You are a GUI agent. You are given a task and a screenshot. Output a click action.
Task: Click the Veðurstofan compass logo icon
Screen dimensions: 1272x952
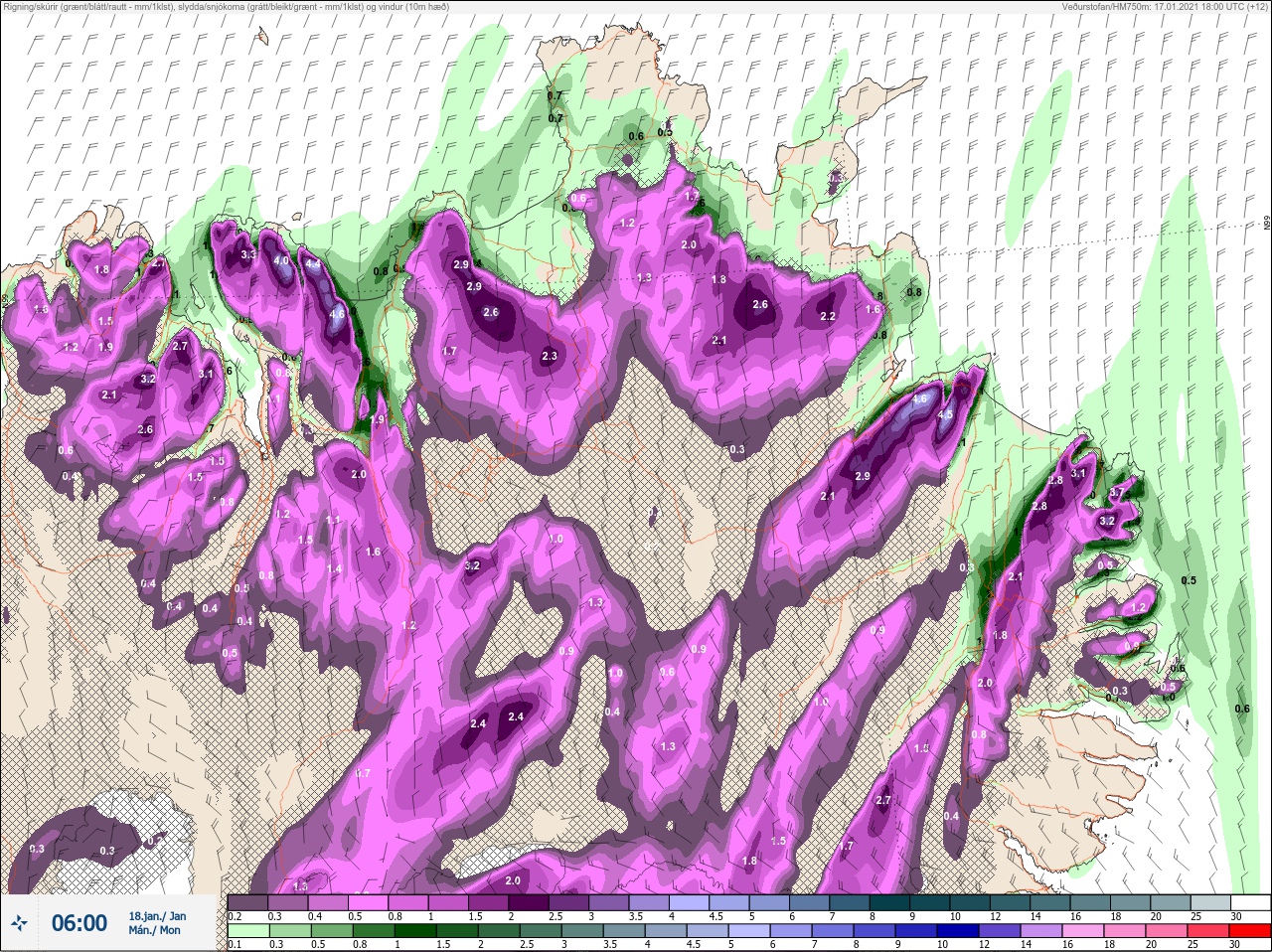point(19,923)
